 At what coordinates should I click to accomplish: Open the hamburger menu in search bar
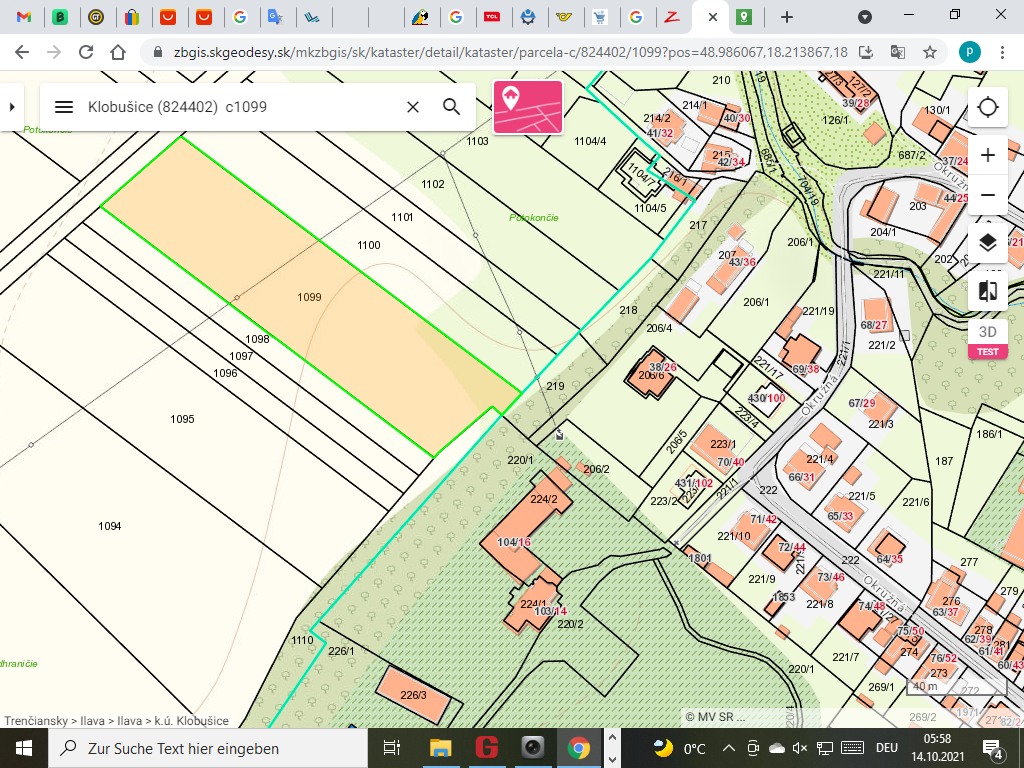coord(64,107)
